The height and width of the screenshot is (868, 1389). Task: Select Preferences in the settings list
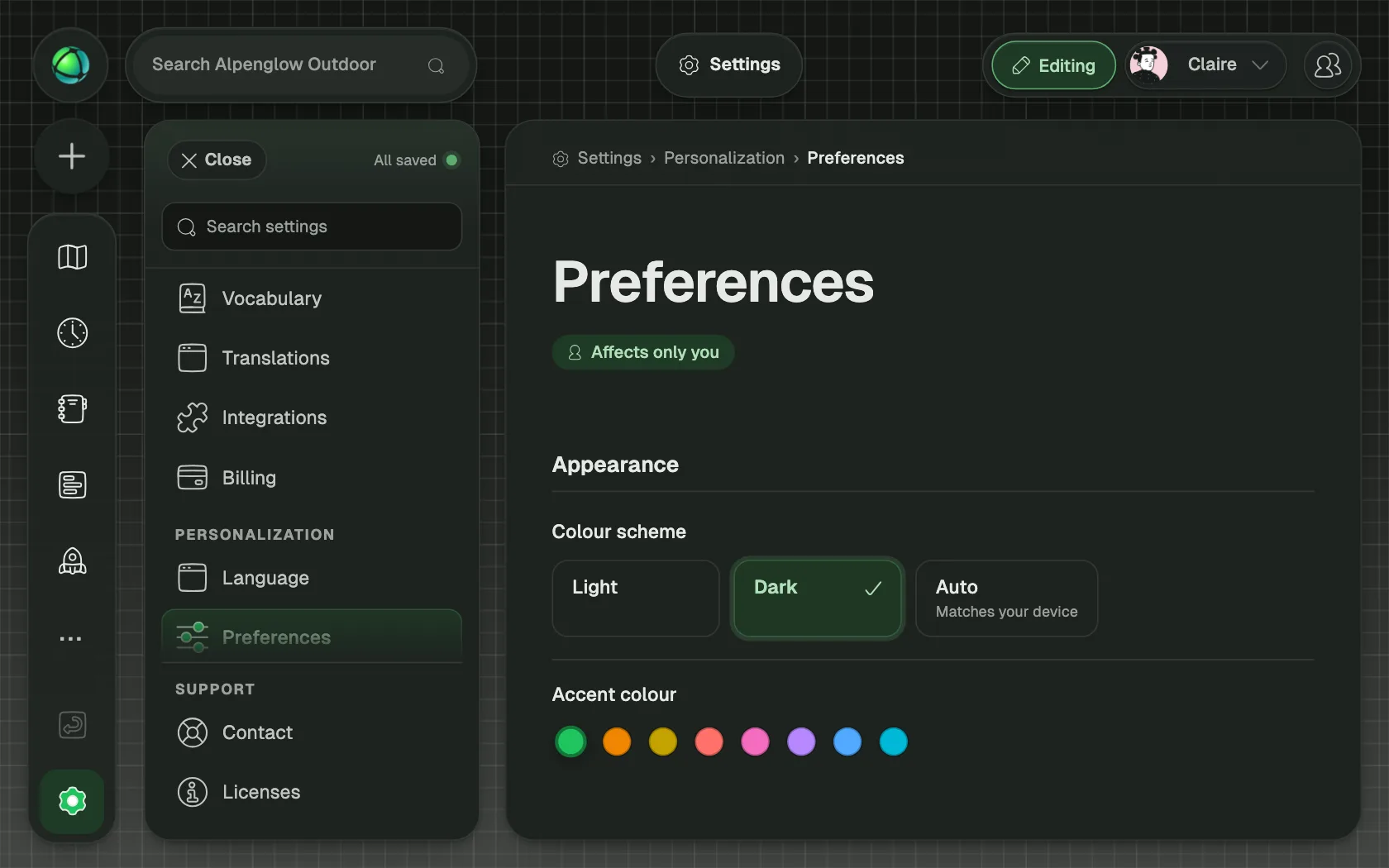pos(312,637)
